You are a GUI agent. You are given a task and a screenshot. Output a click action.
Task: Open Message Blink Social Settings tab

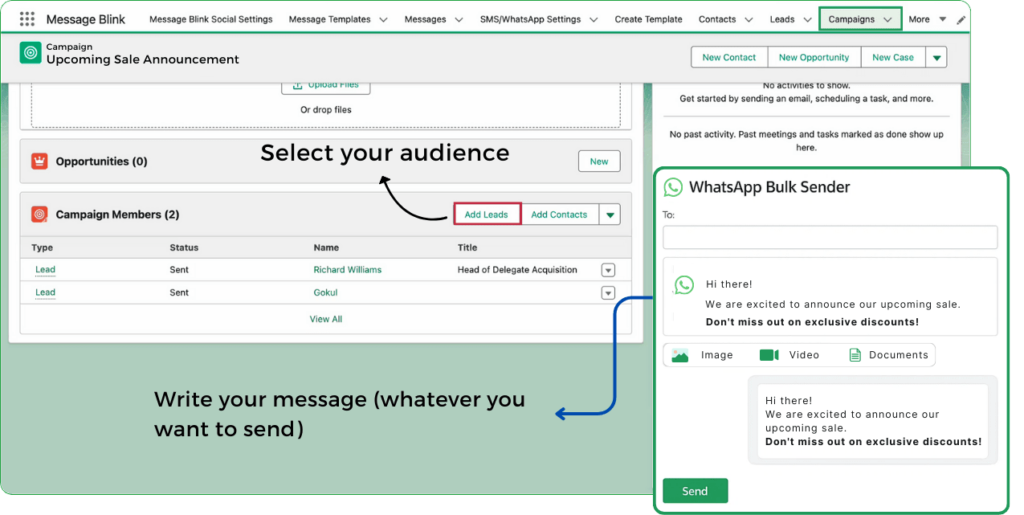coord(210,19)
